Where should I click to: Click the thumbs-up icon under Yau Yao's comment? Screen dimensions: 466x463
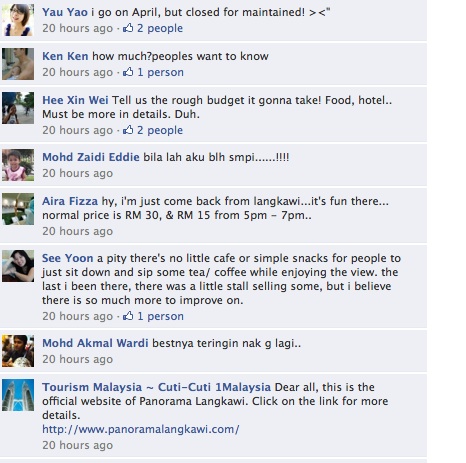[x=128, y=28]
